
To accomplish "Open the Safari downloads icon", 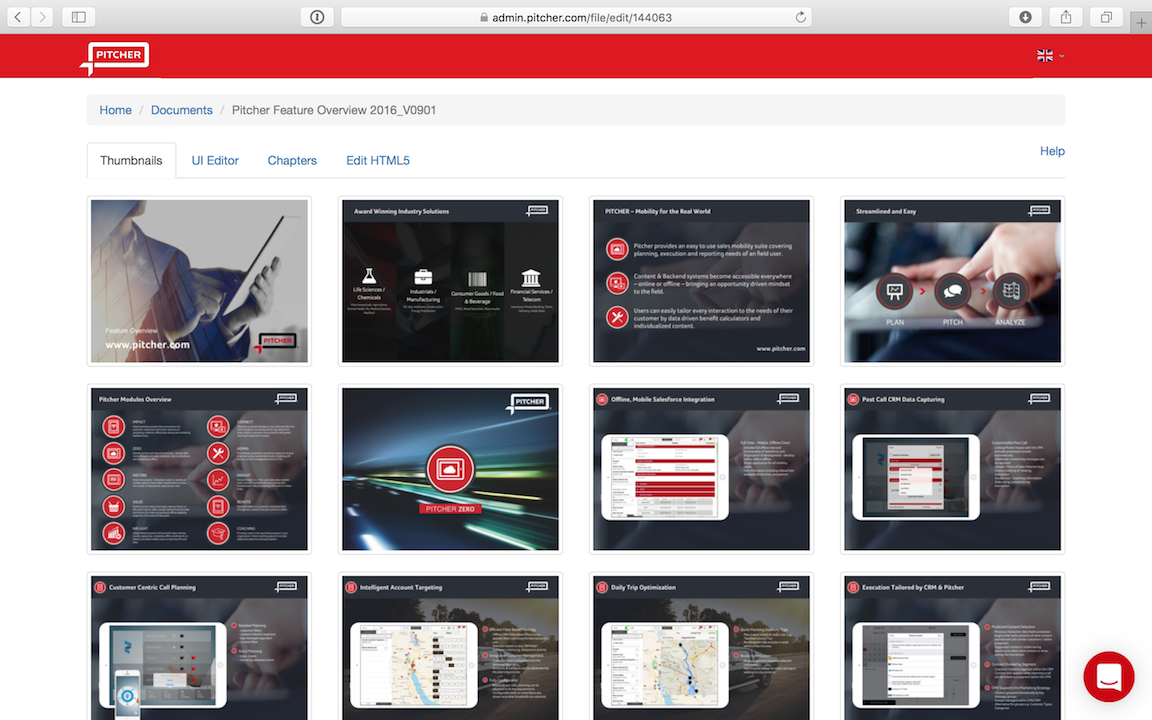I will pos(1026,17).
